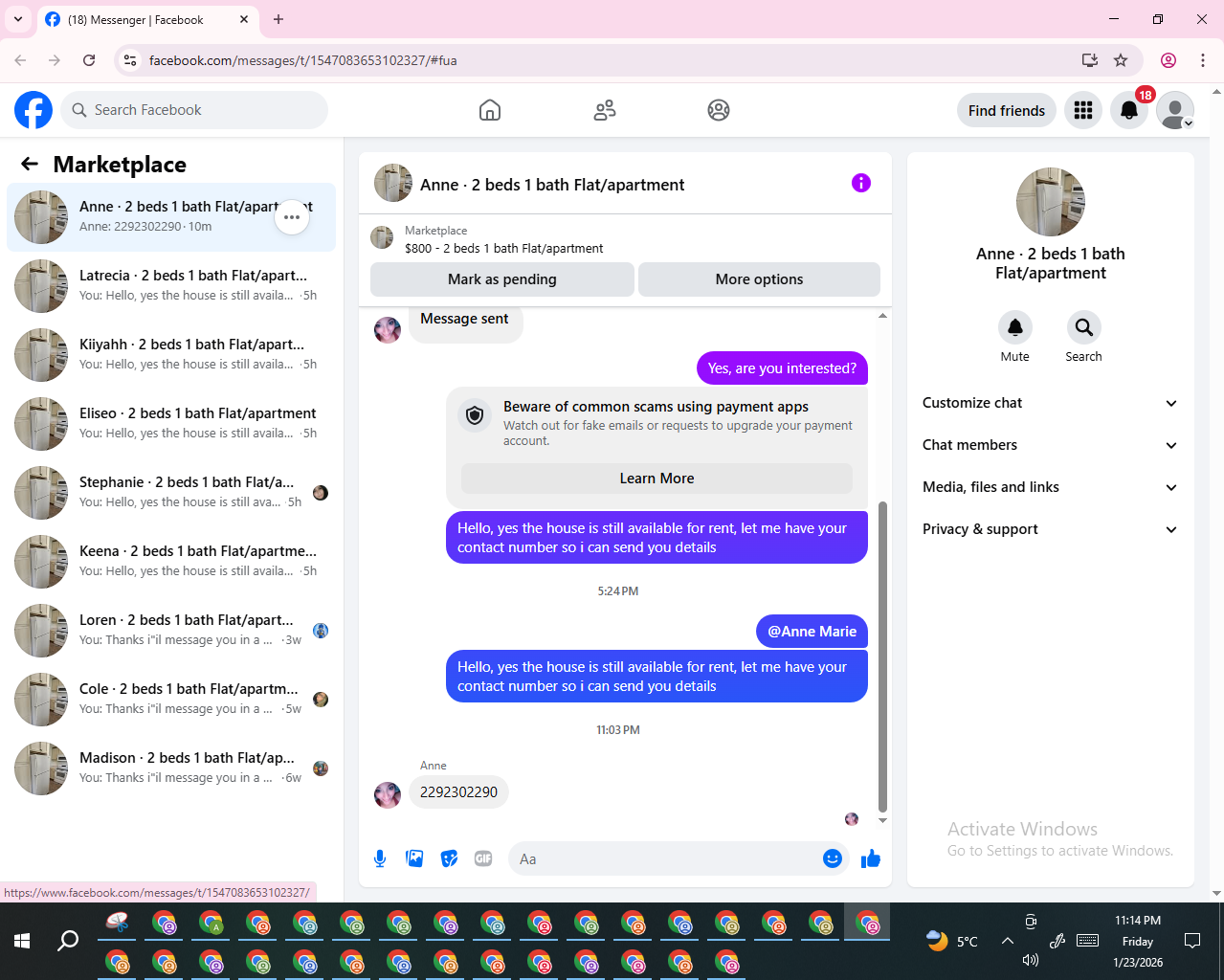Open the notifications bell with 18 badge
Viewport: 1224px width, 980px height.
pos(1129,110)
